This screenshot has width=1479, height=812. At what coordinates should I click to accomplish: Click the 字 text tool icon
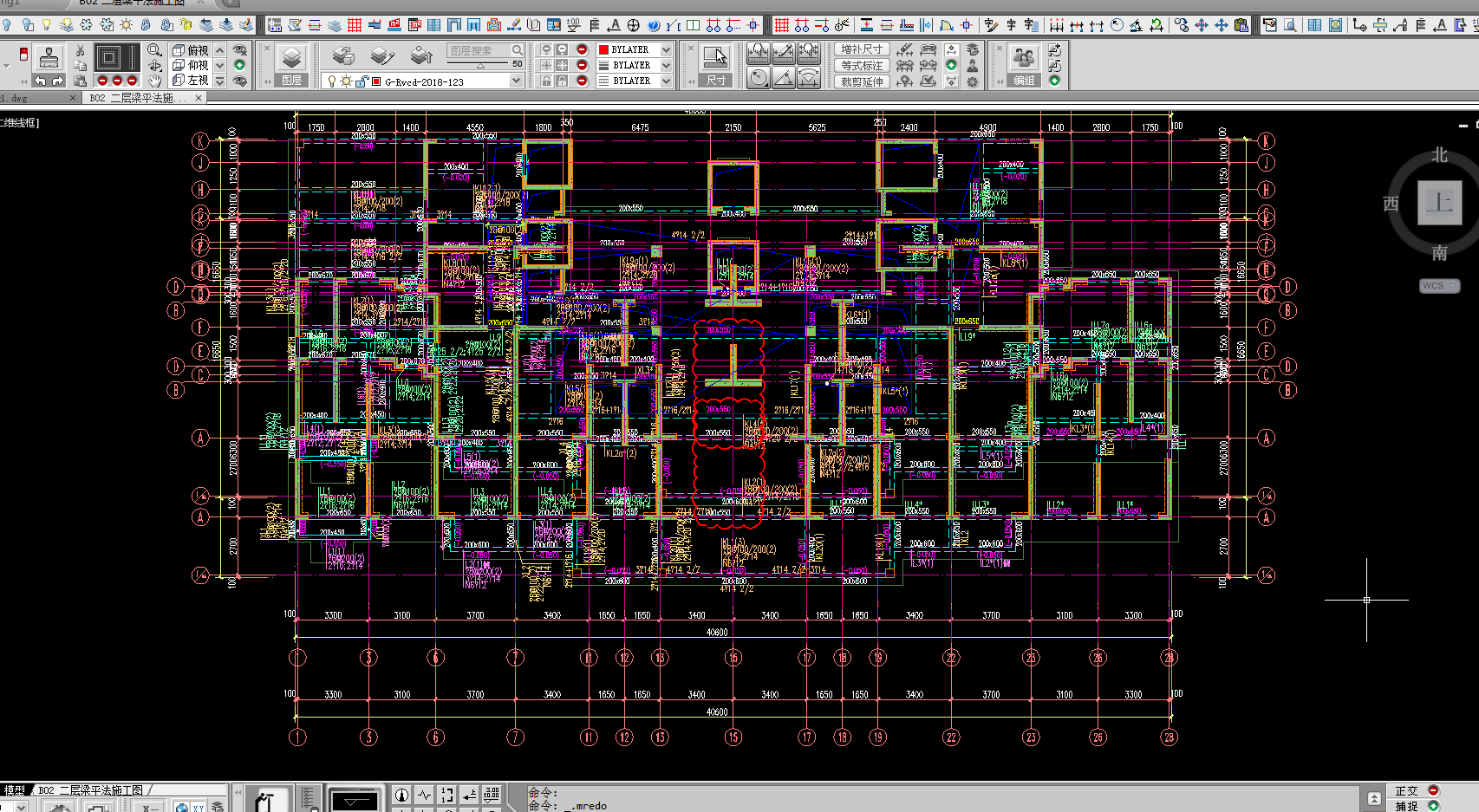tap(1011, 25)
